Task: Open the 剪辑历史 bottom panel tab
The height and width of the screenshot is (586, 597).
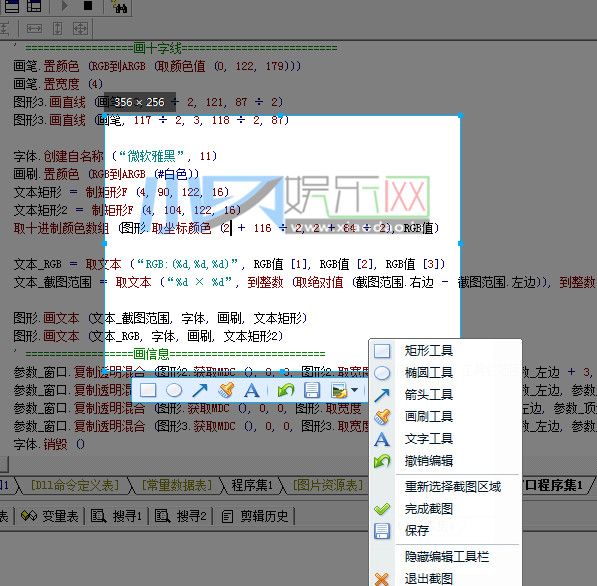Action: [x=255, y=516]
